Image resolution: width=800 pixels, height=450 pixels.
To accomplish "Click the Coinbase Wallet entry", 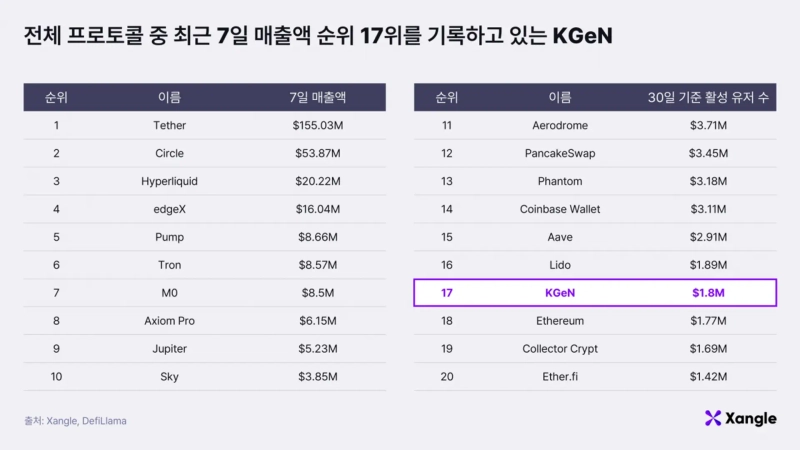I will click(560, 209).
